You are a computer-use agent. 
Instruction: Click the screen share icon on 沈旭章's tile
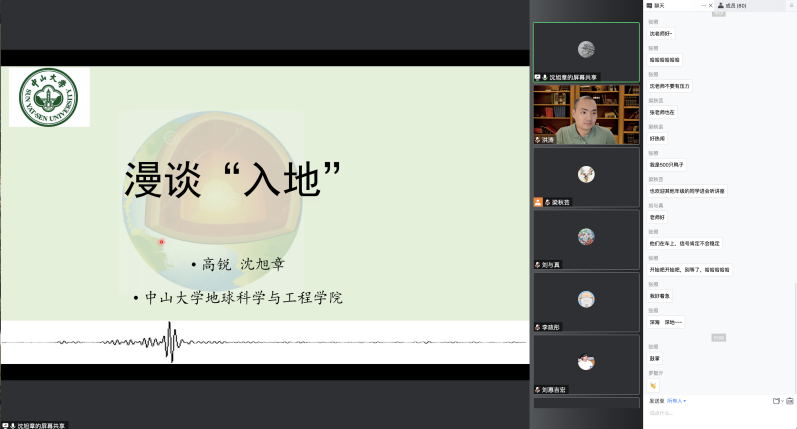pos(537,76)
